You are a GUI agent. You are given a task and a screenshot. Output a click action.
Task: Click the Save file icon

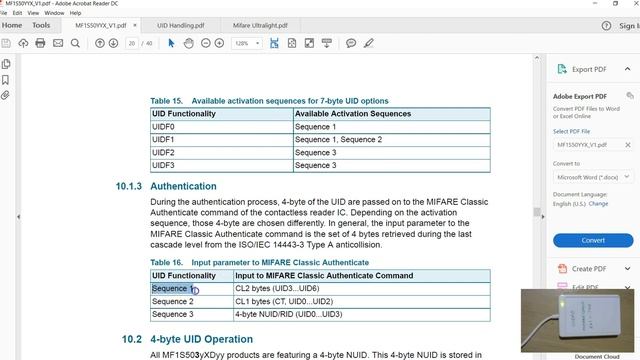(6, 43)
